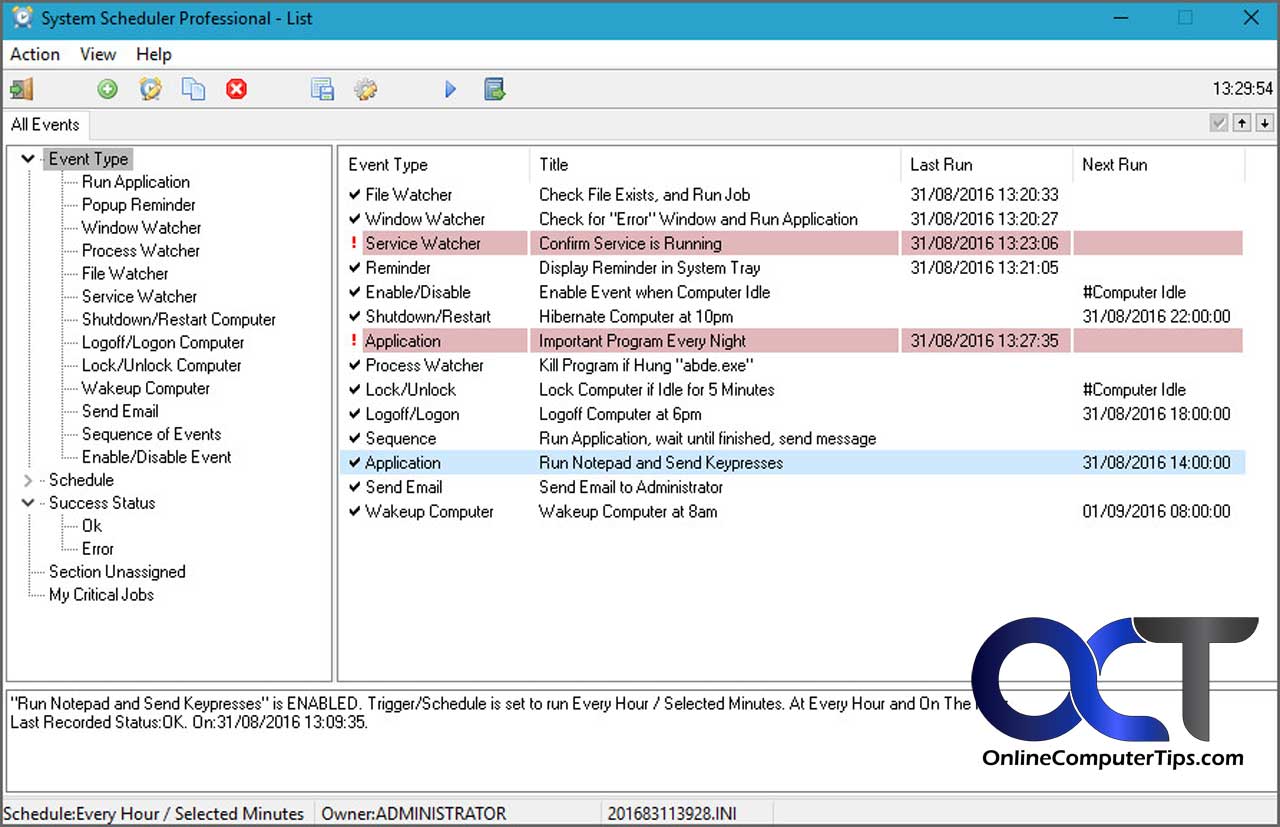The image size is (1280, 827).
Task: Click the red delete event icon
Action: click(236, 89)
